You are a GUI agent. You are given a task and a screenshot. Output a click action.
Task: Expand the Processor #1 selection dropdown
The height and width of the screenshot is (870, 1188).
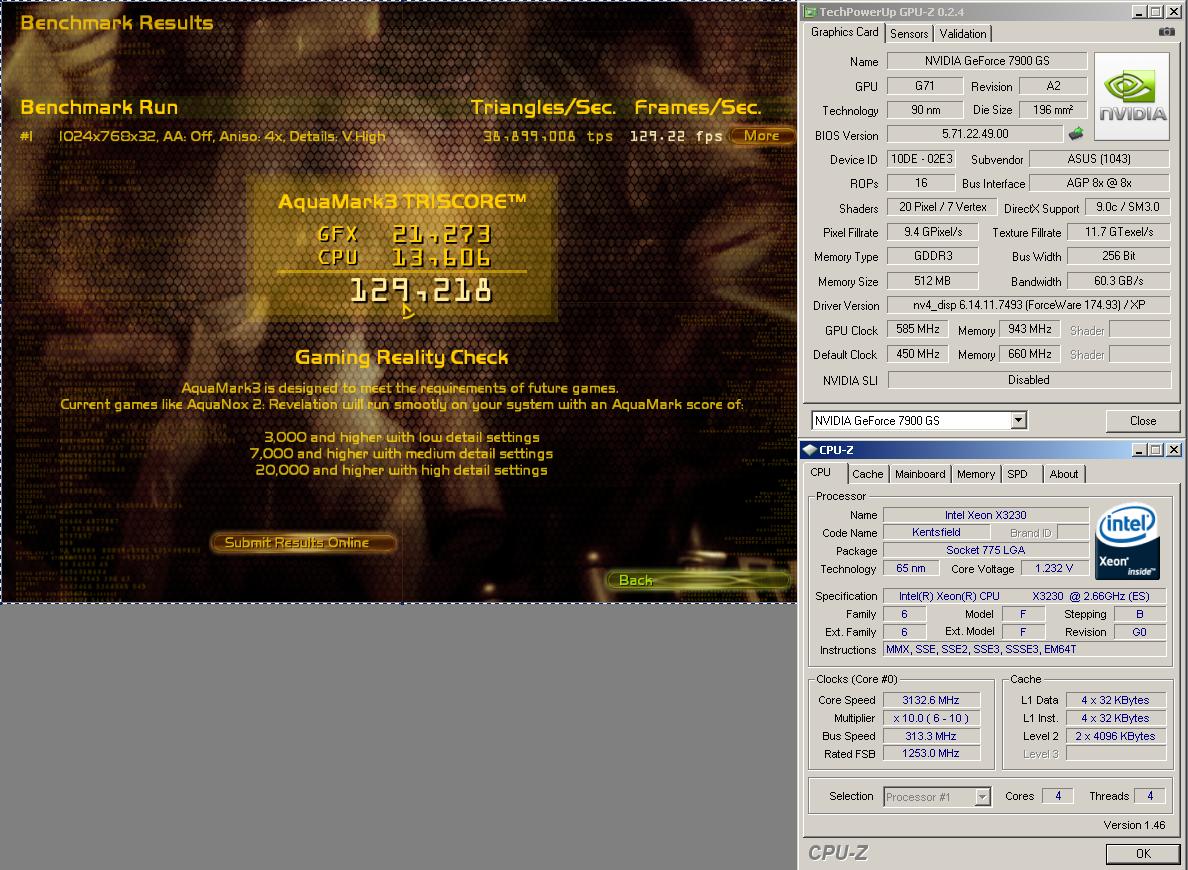[982, 796]
